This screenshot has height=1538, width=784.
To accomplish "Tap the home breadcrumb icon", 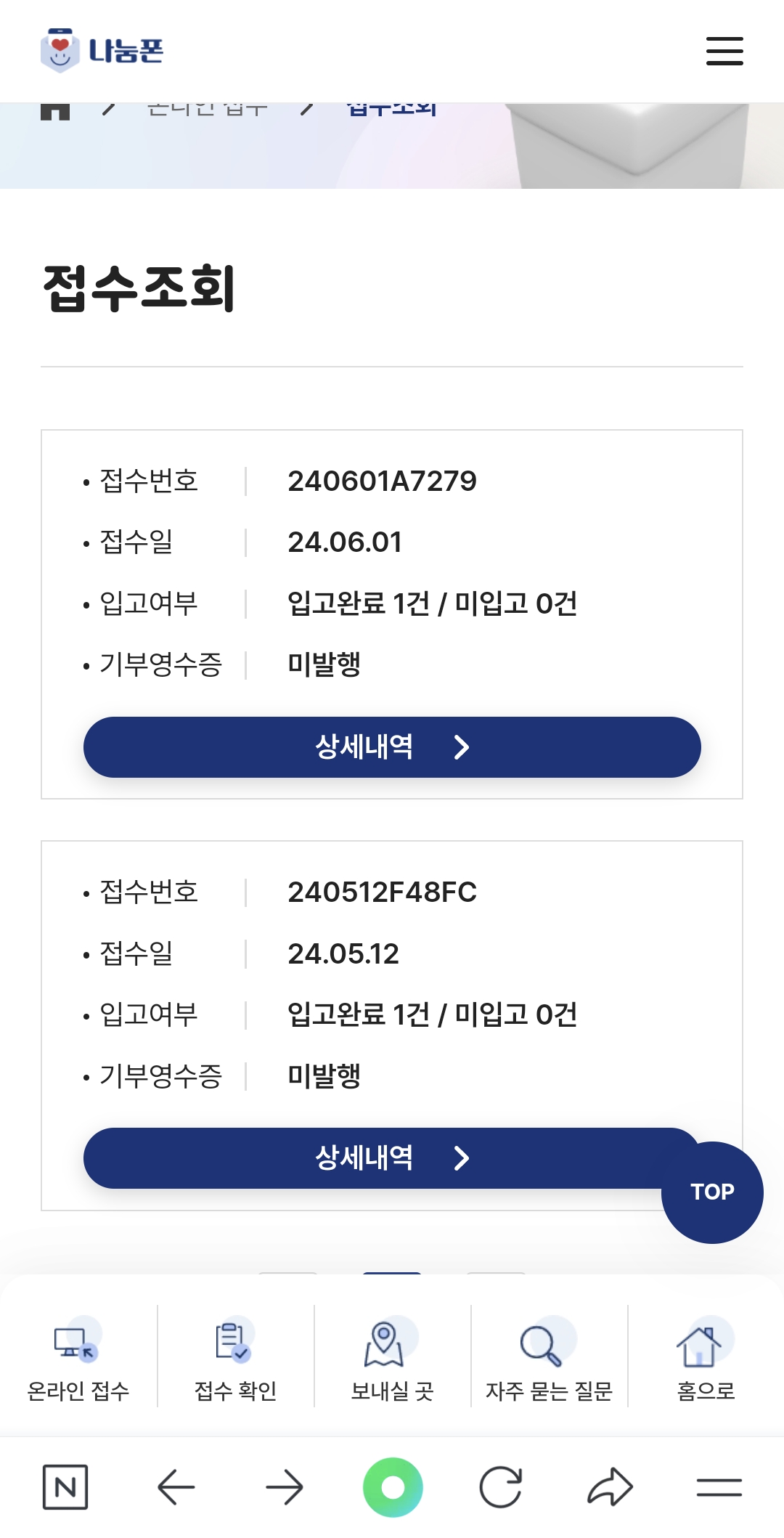I will click(55, 111).
